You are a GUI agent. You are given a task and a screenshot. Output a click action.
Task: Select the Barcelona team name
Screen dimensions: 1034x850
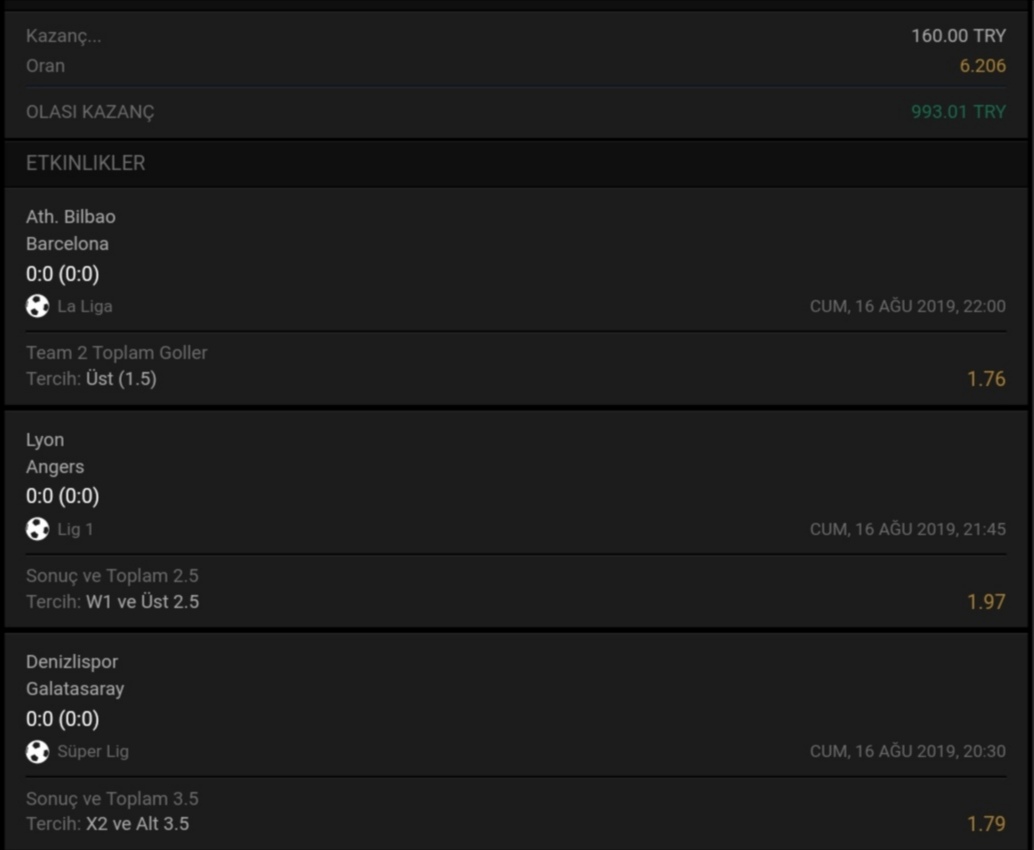[x=67, y=244]
